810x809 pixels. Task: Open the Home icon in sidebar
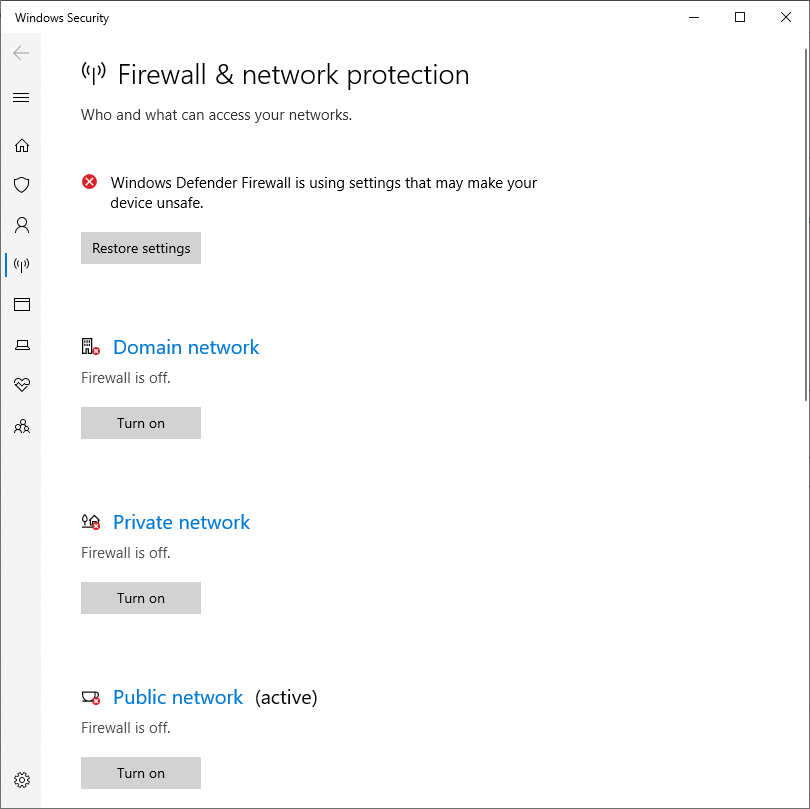tap(22, 146)
